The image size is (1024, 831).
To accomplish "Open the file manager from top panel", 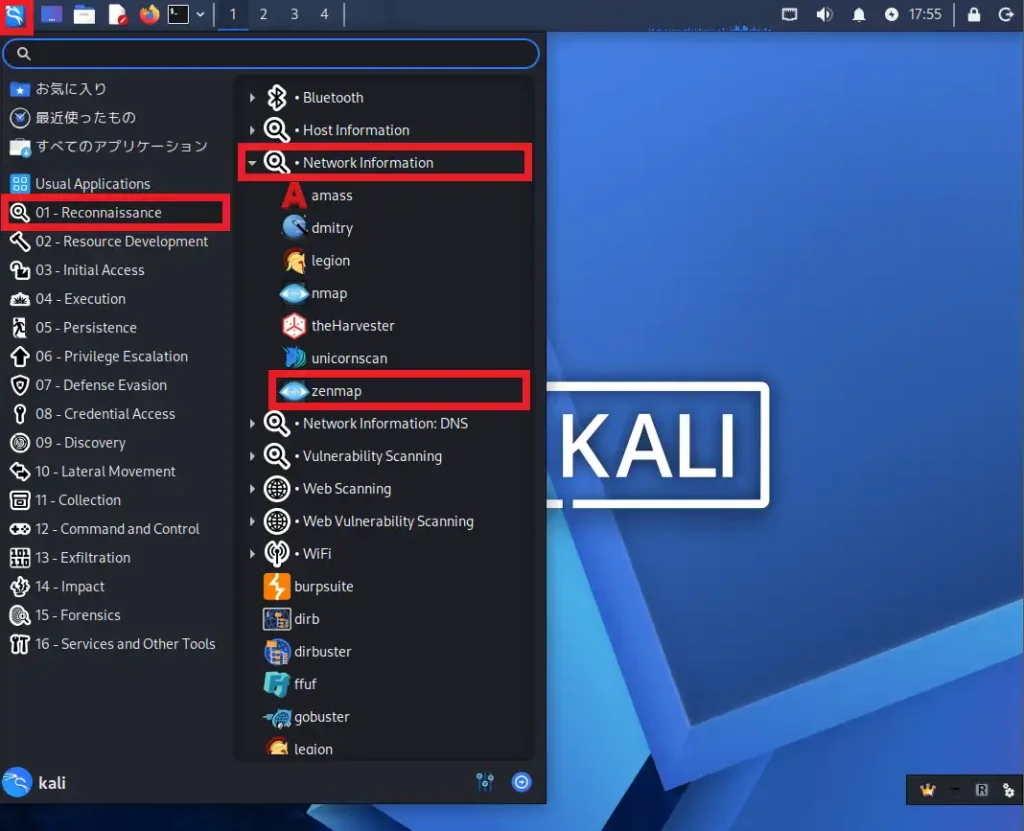I will (84, 14).
